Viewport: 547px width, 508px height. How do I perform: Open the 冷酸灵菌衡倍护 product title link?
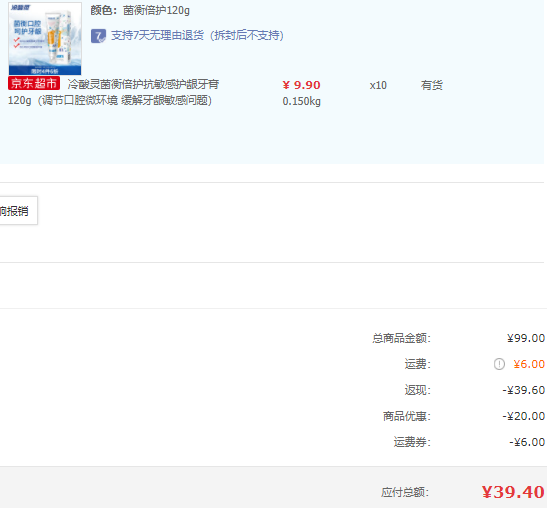click(x=113, y=92)
